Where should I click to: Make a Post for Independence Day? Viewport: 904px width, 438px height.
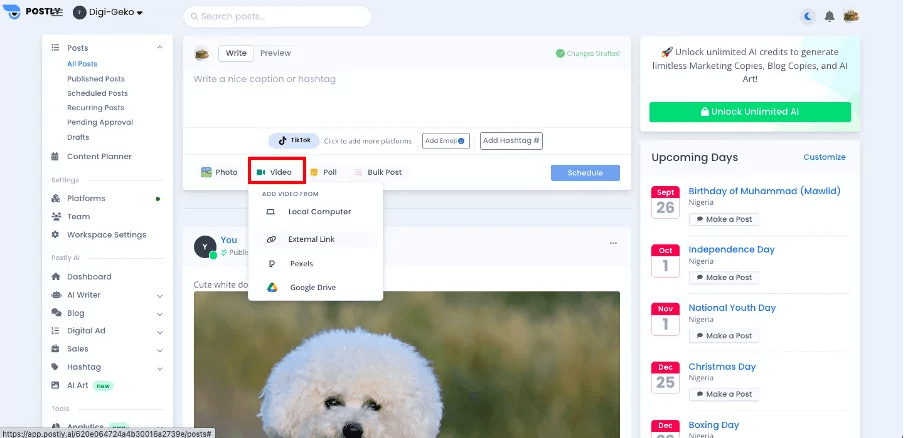click(x=724, y=278)
